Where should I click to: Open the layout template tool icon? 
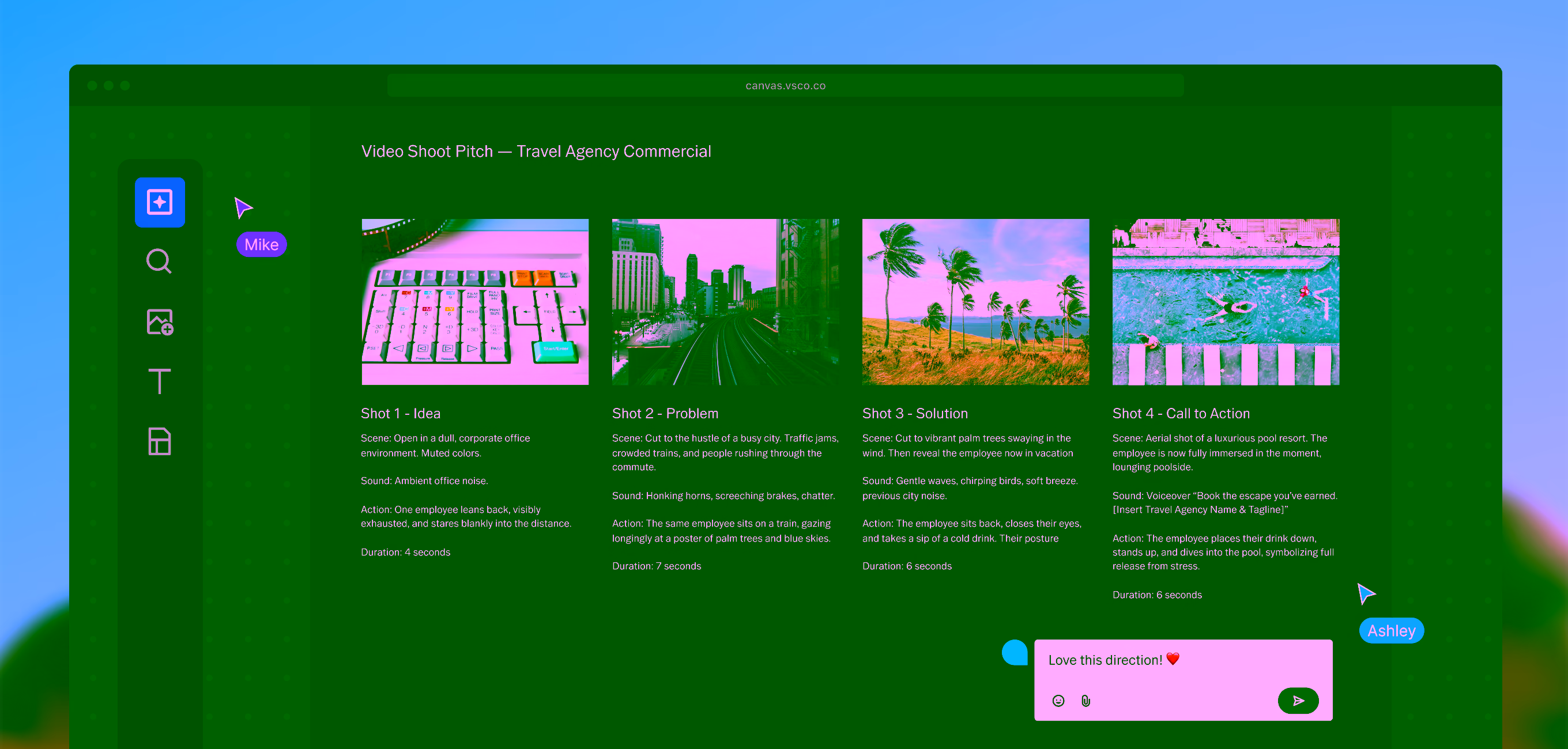[160, 441]
